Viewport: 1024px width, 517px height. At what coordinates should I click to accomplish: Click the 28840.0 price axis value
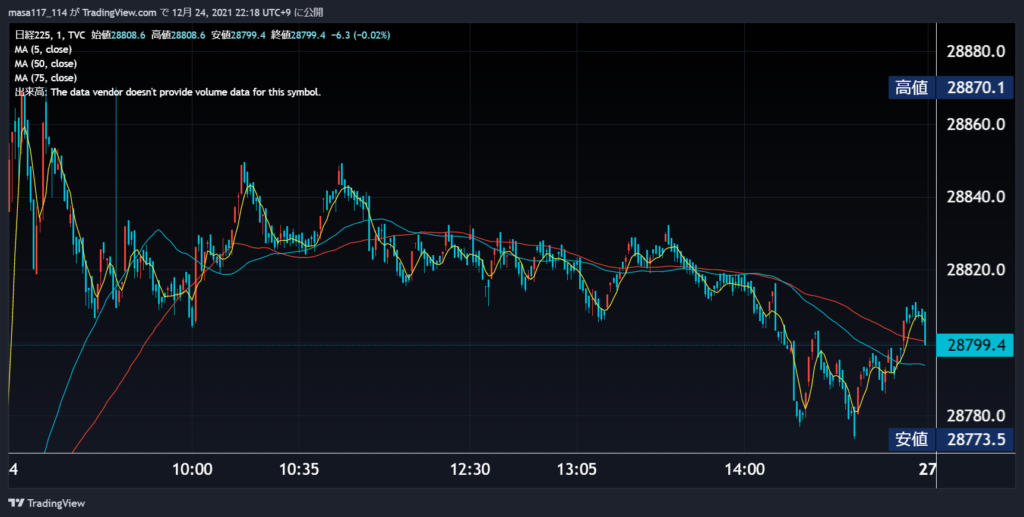click(976, 197)
